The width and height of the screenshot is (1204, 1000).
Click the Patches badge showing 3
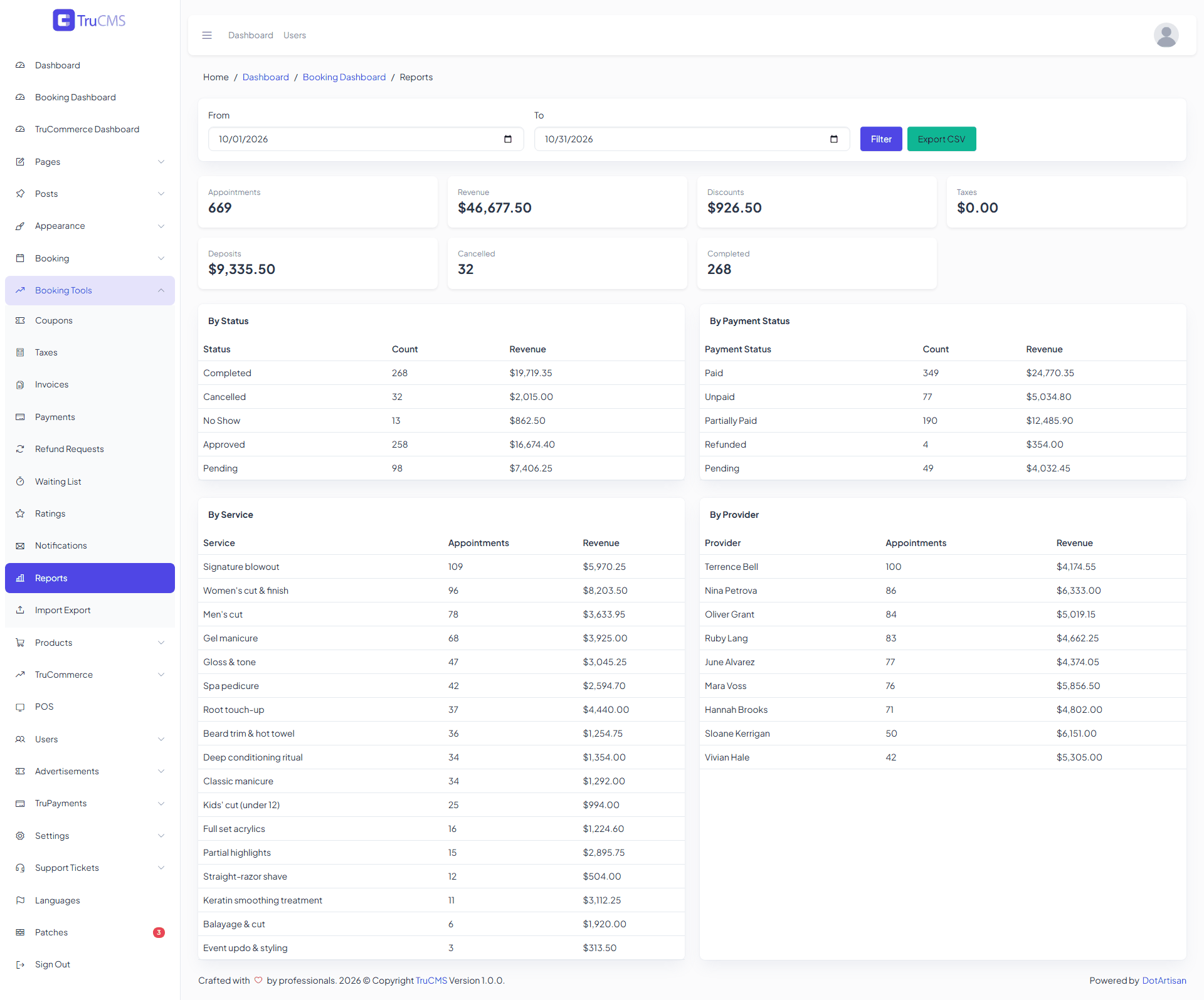click(x=159, y=932)
